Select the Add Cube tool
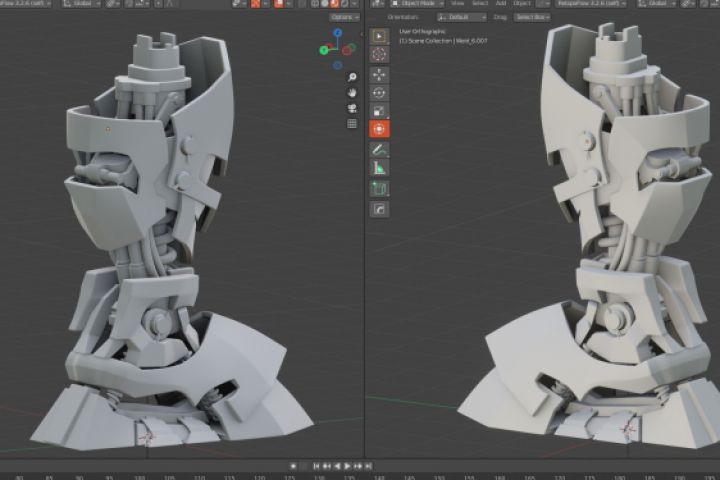This screenshot has height=480, width=720. point(379,188)
